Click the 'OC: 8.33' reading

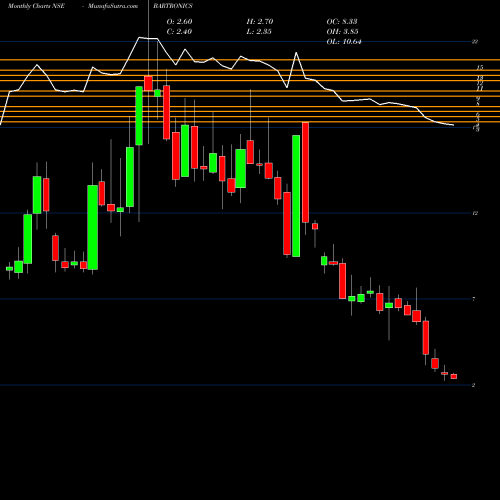pos(342,22)
